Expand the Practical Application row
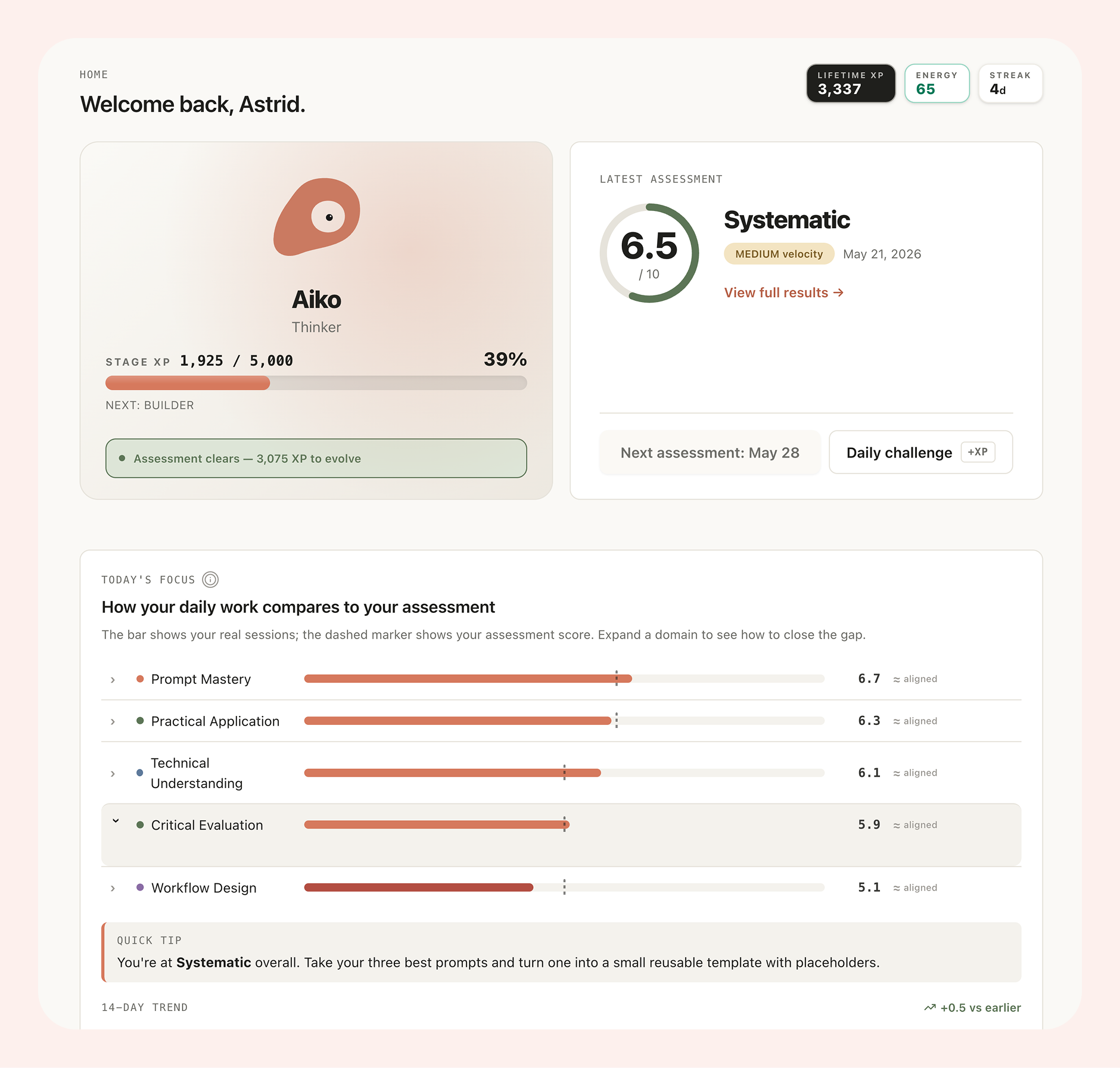 click(113, 721)
